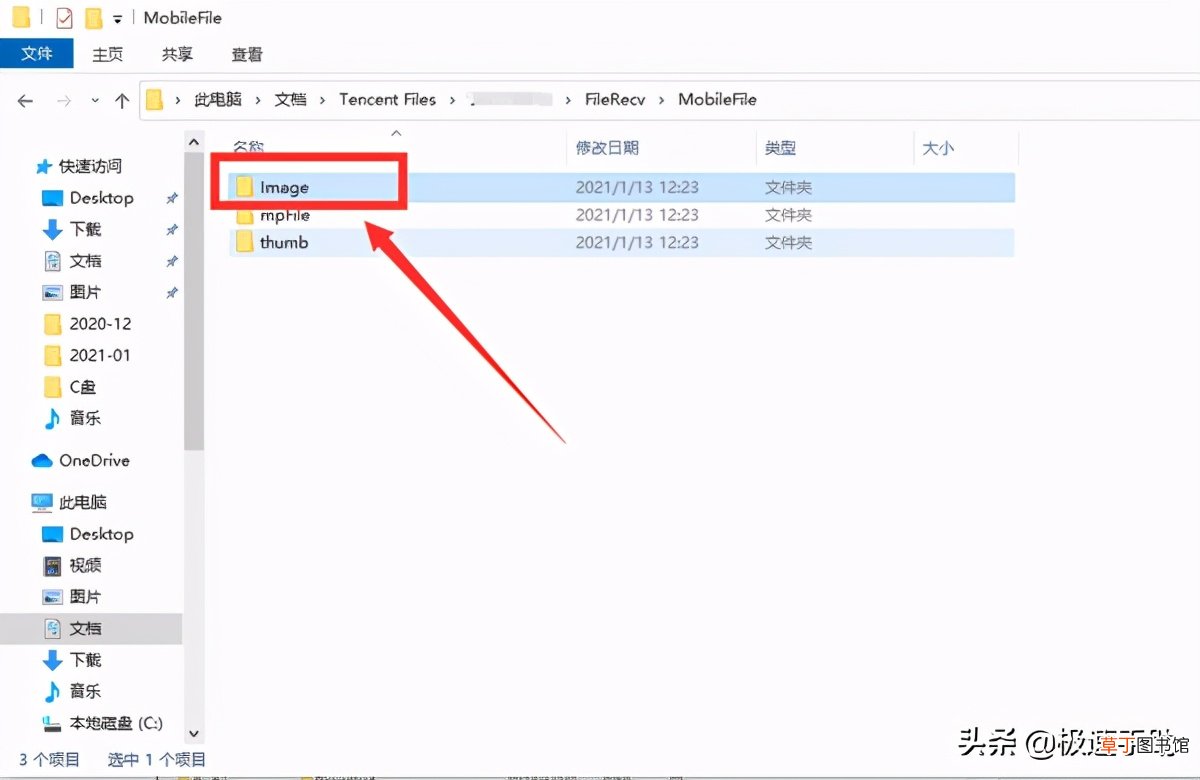This screenshot has width=1200, height=780.
Task: Click pin icon beside quick access 图片
Action: click(x=171, y=293)
